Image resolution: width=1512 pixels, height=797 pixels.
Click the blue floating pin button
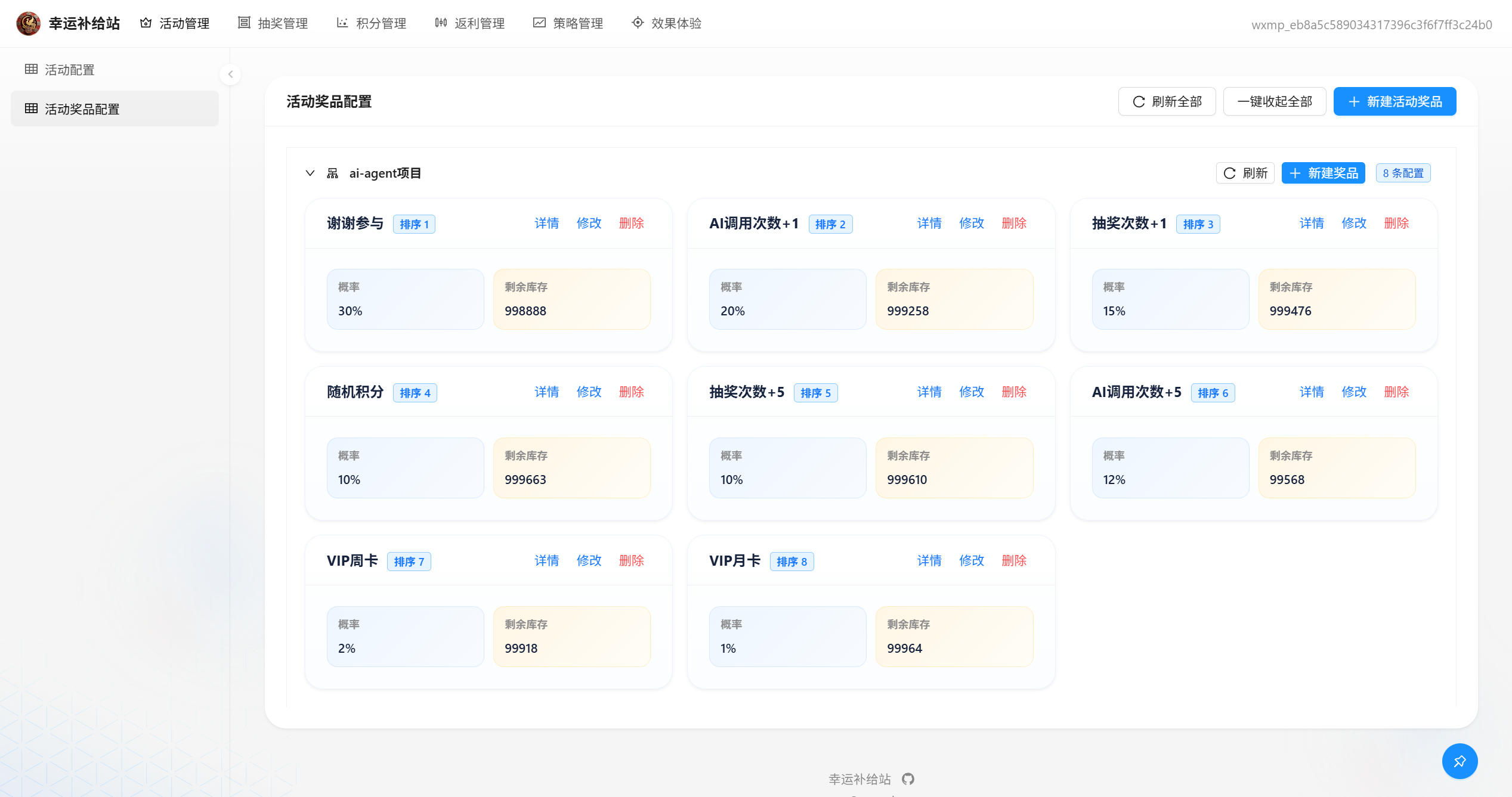point(1459,761)
